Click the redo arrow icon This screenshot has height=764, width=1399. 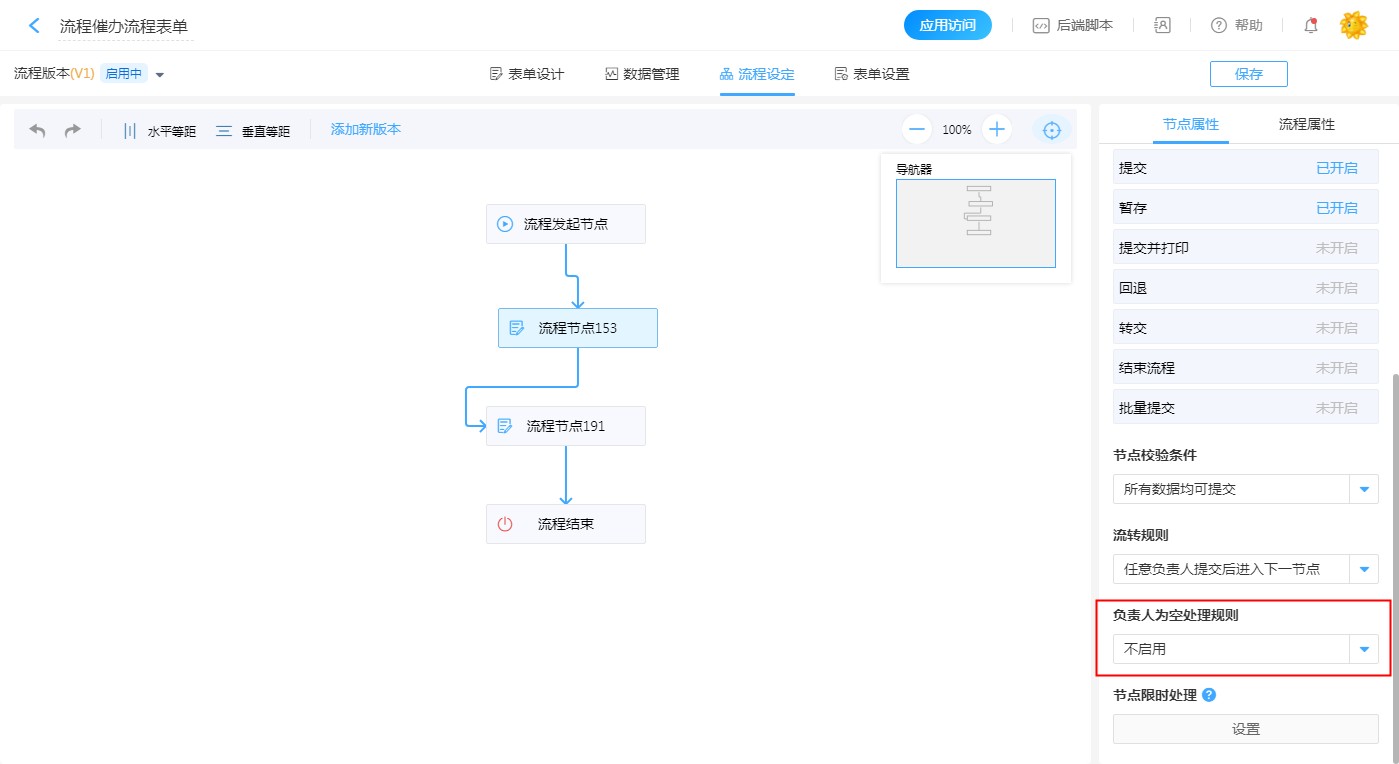[x=72, y=130]
